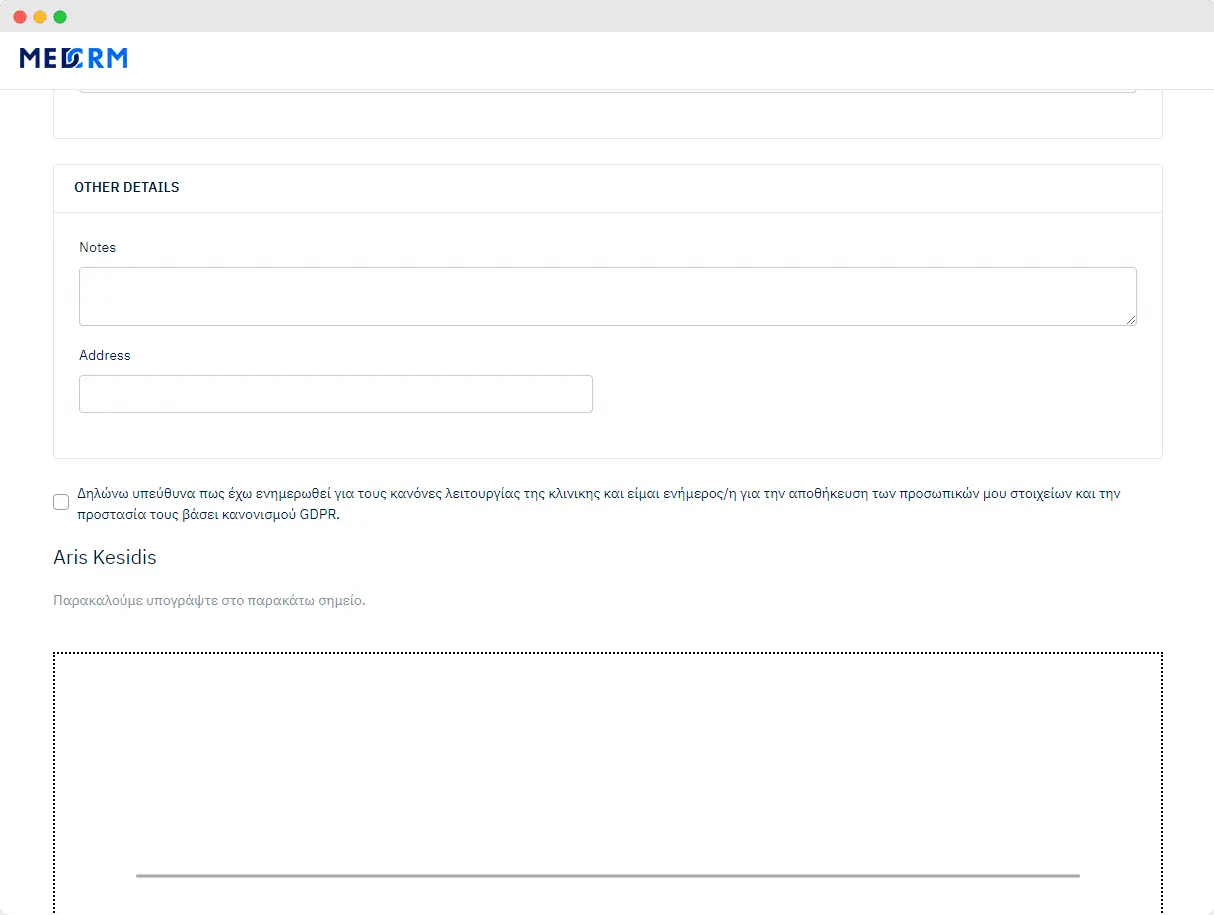Click the gray signature baseline
The width and height of the screenshot is (1214, 915).
tap(607, 876)
